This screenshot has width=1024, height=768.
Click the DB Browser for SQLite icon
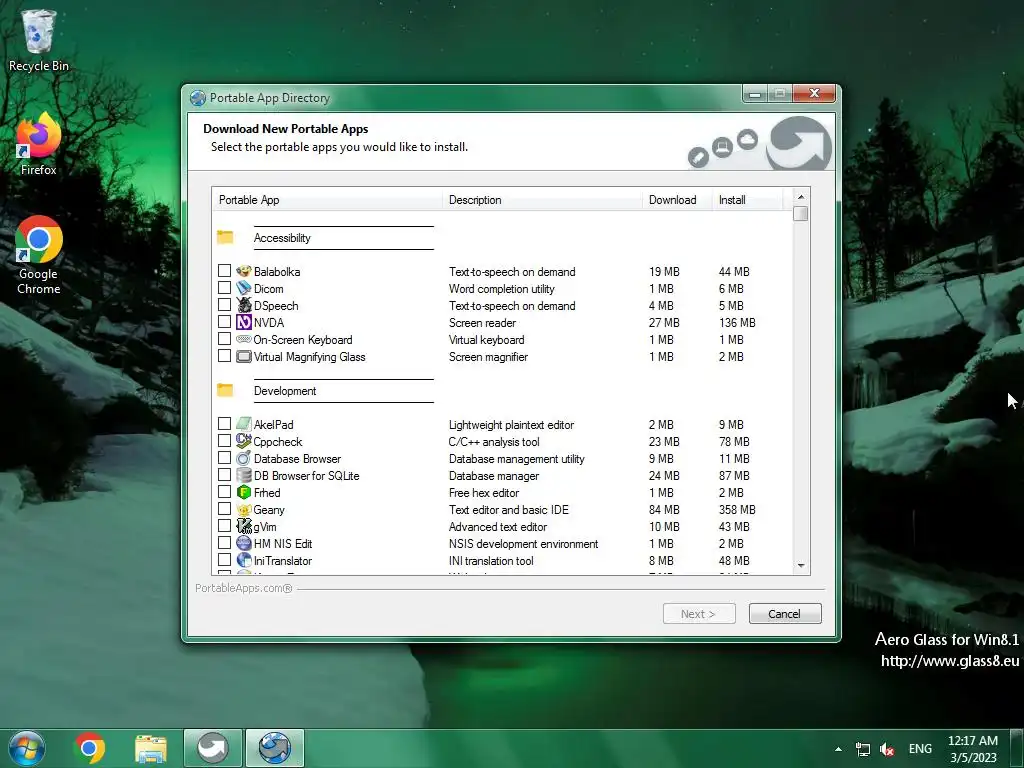[x=244, y=475]
